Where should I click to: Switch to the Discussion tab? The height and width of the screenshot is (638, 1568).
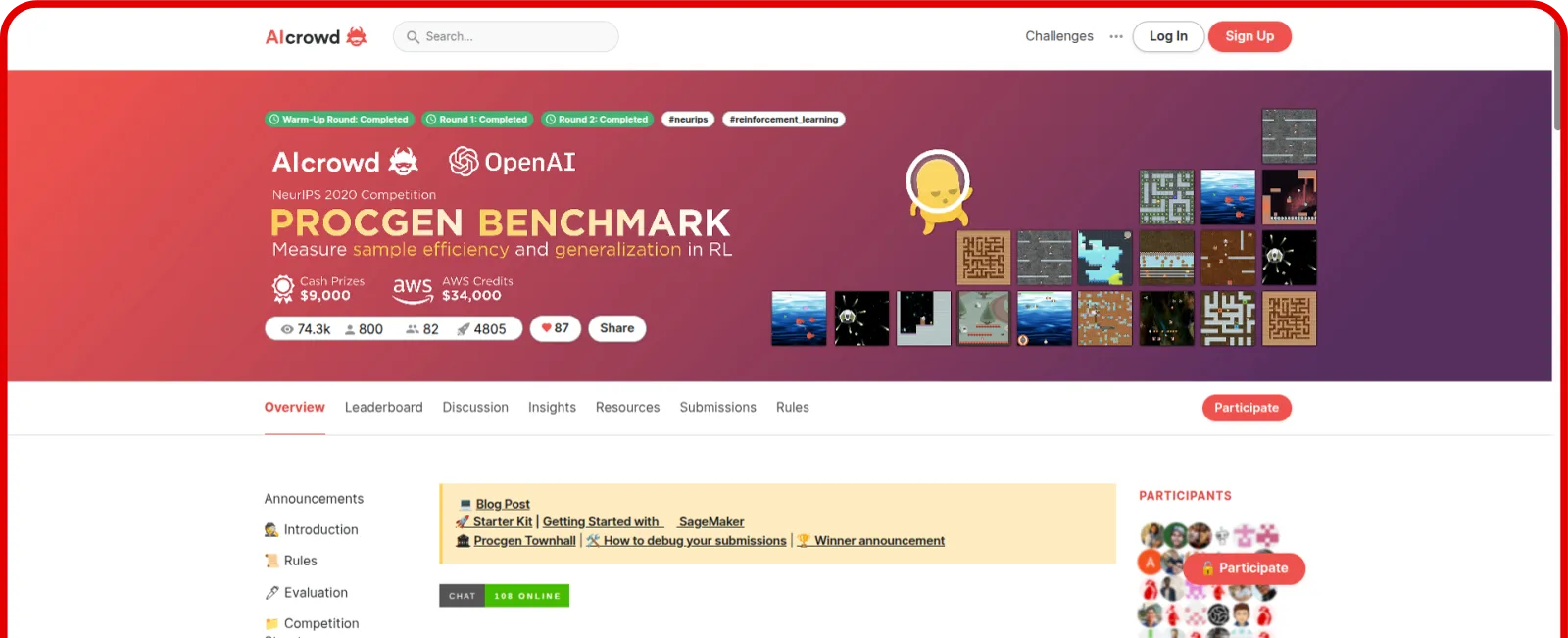coord(475,408)
